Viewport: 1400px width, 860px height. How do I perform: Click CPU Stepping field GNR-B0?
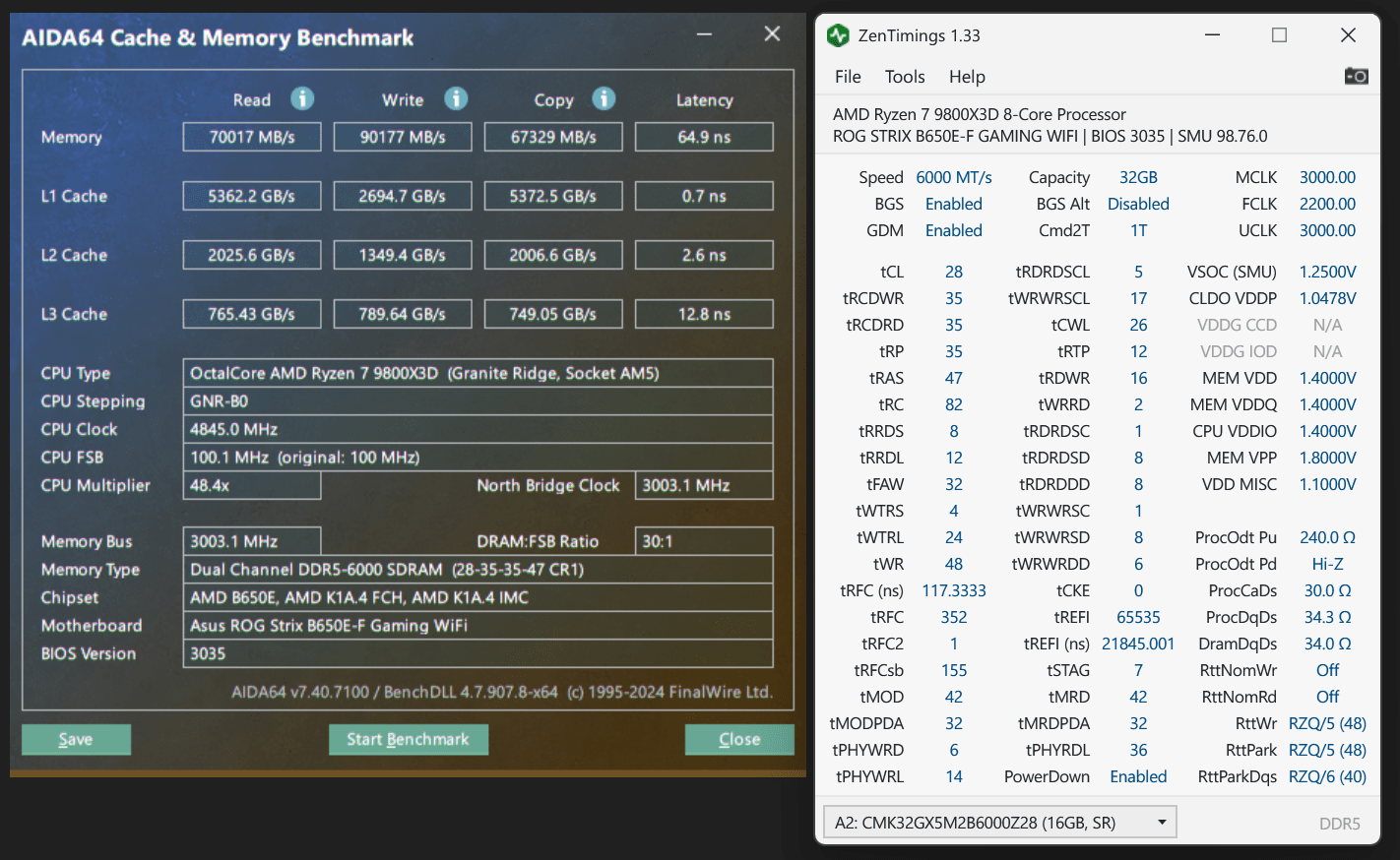[x=477, y=401]
